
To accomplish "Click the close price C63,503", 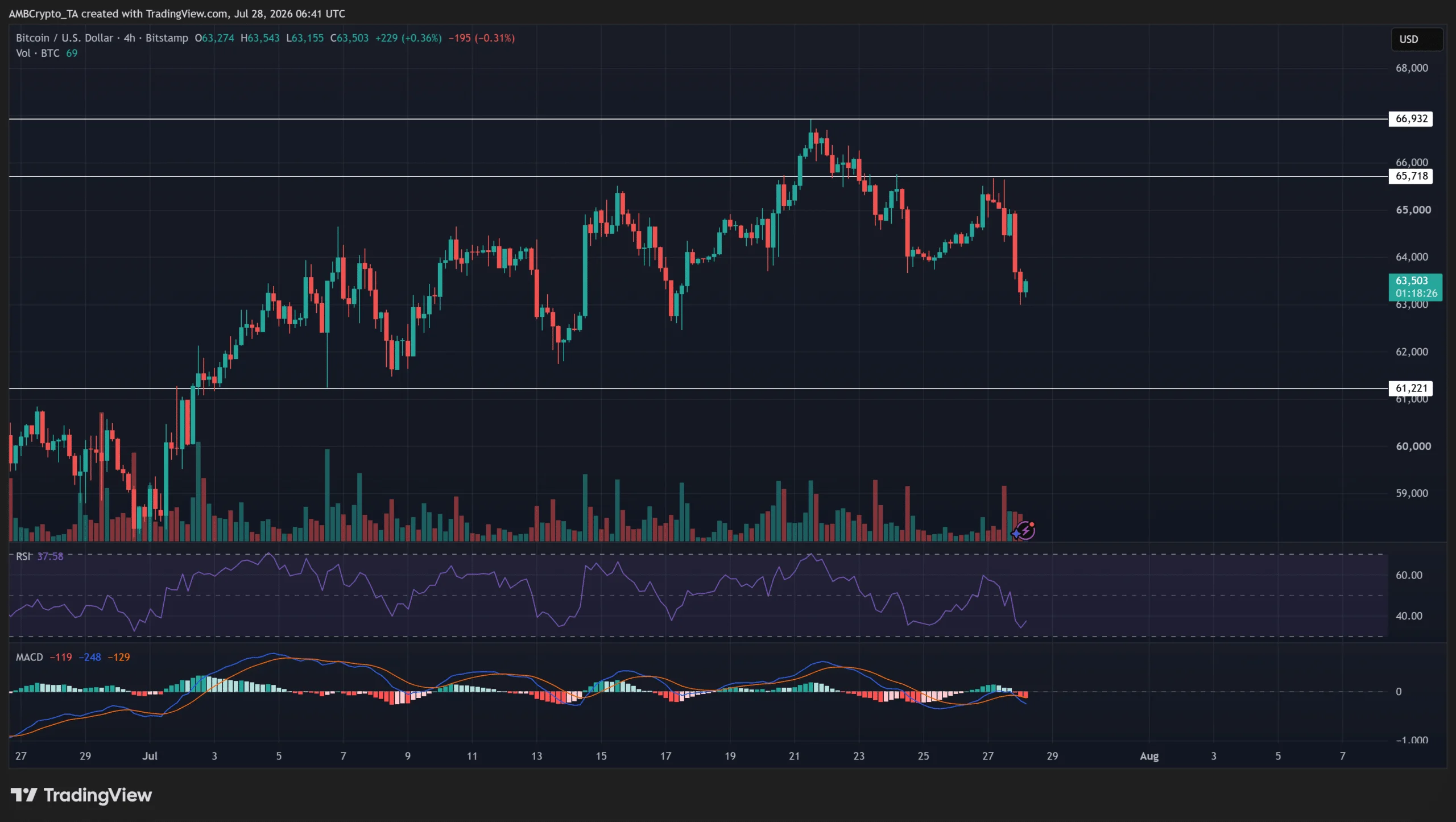I will click(x=349, y=38).
